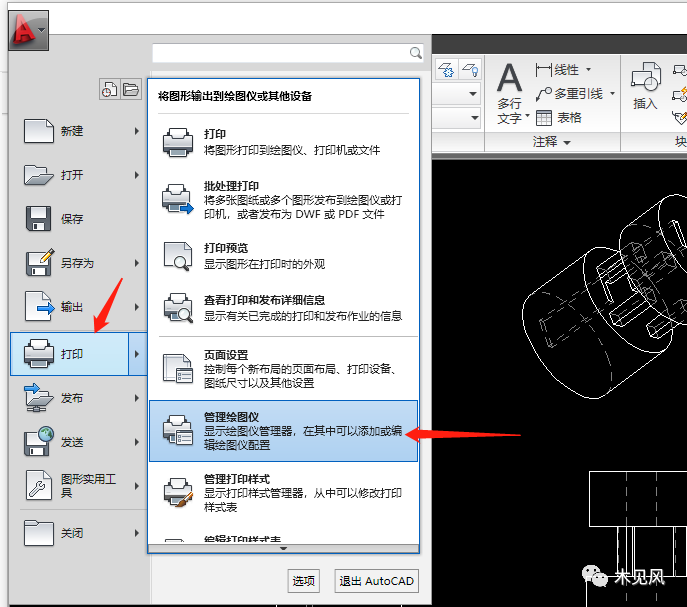Click the 打印预览 preview icon

pos(177,256)
